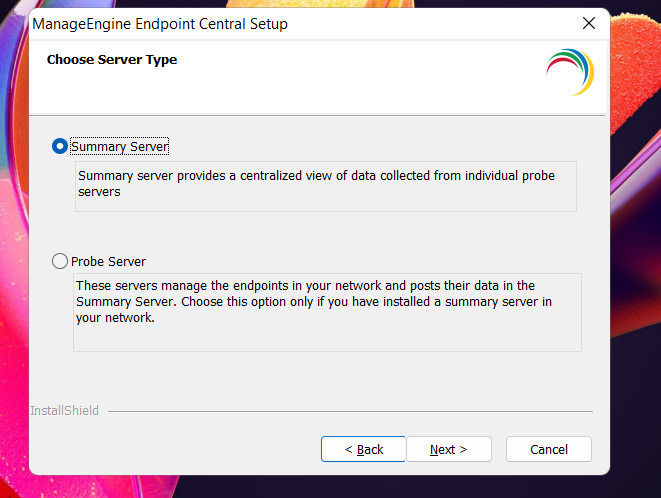This screenshot has width=661, height=498.
Task: Select the Summary Server radio button
Action: [60, 146]
